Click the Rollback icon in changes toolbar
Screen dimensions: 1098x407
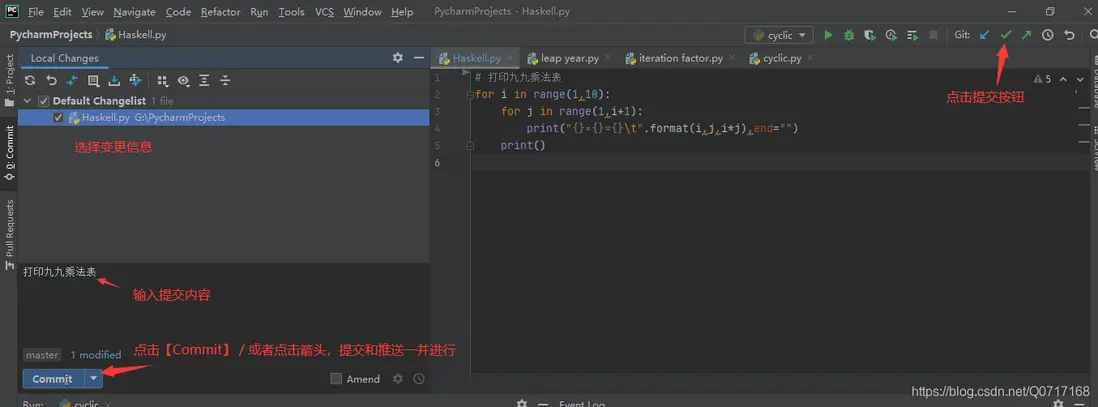pos(51,81)
